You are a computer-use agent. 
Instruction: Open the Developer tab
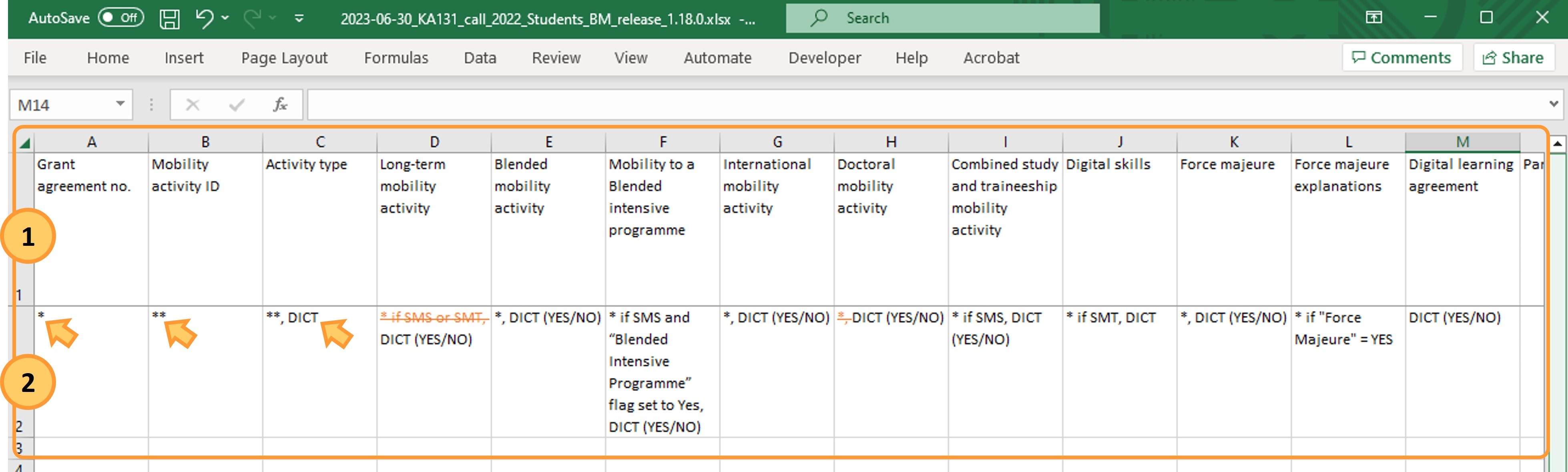click(825, 58)
